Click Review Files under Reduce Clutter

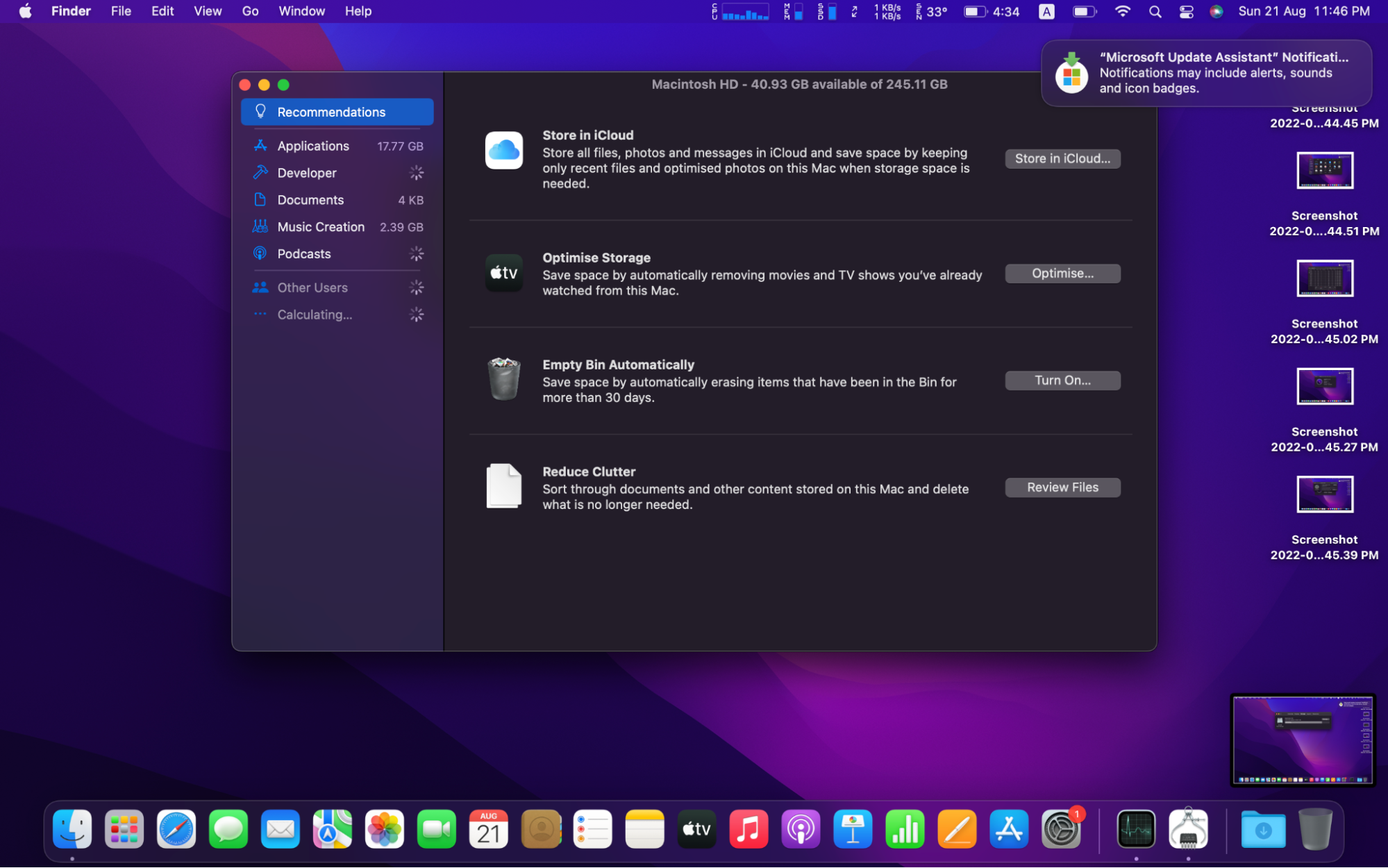(1062, 487)
